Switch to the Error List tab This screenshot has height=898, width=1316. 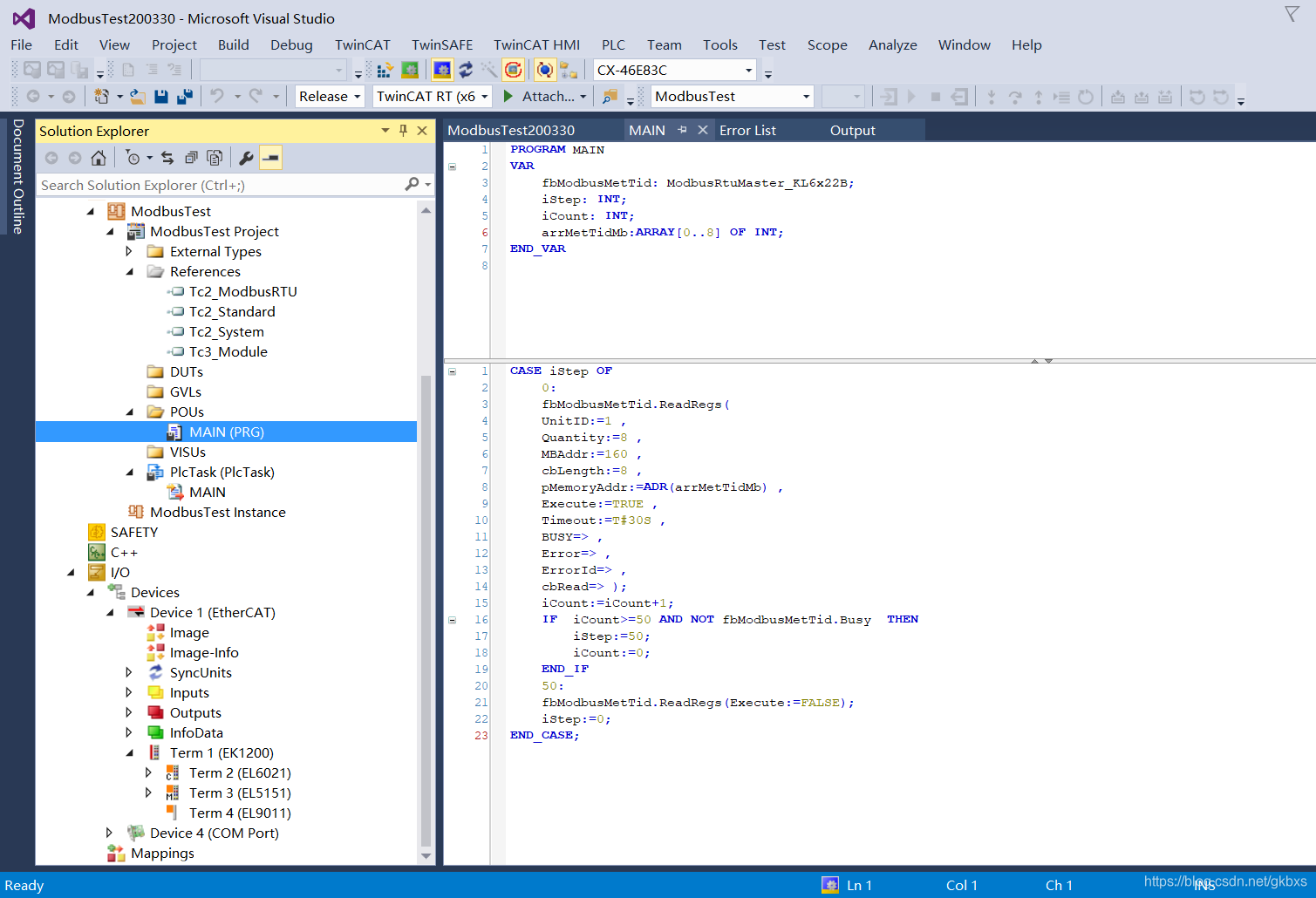point(747,131)
